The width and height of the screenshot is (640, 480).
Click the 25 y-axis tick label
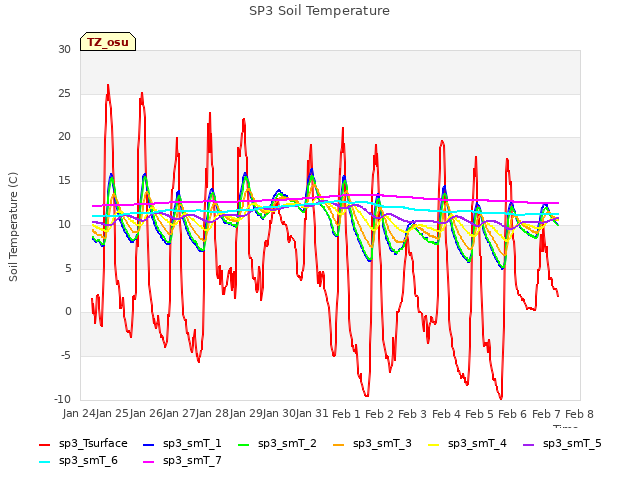[64, 93]
